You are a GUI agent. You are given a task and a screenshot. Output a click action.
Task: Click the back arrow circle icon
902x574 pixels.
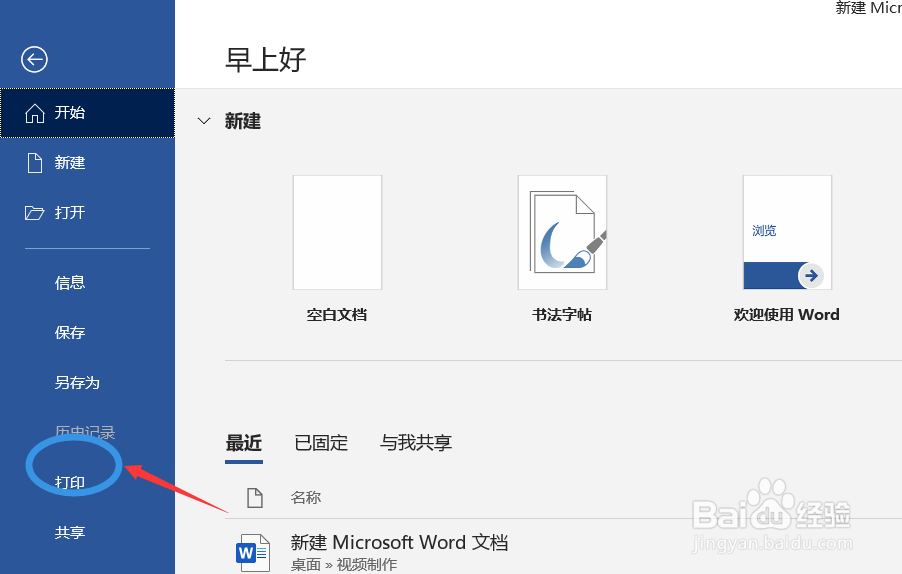click(34, 59)
